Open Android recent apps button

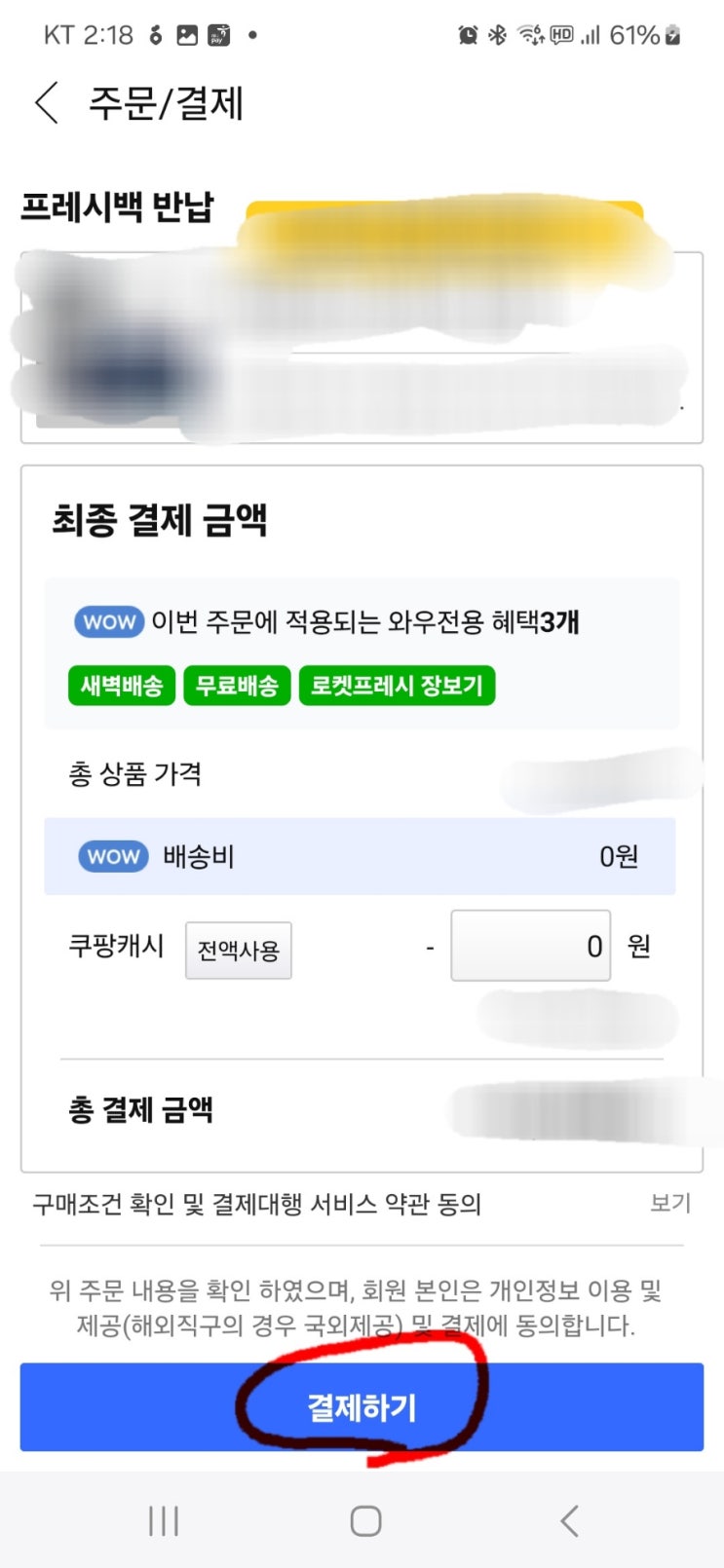pyautogui.click(x=164, y=1520)
